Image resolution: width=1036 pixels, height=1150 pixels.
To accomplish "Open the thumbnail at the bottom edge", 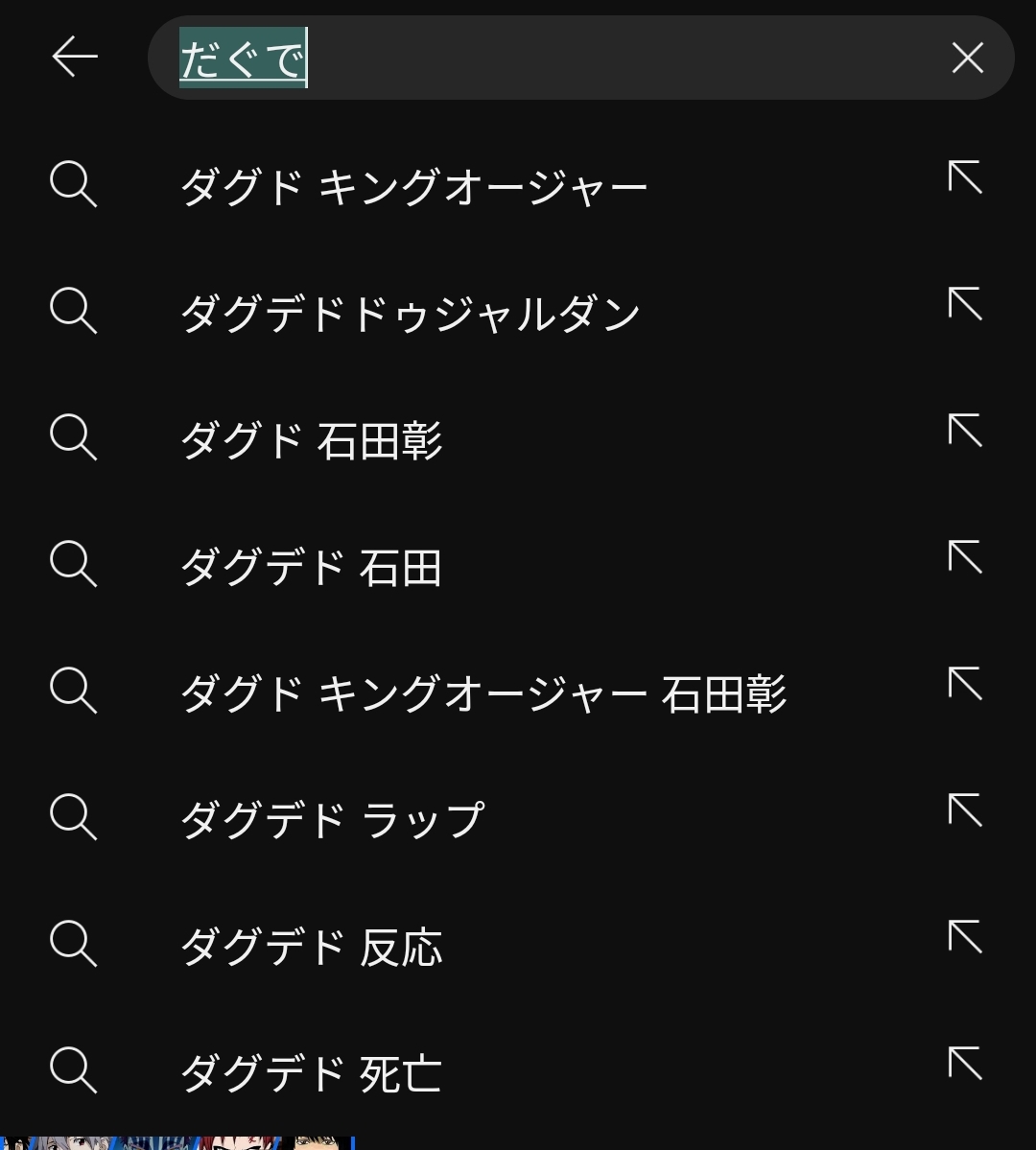I will 177,1142.
